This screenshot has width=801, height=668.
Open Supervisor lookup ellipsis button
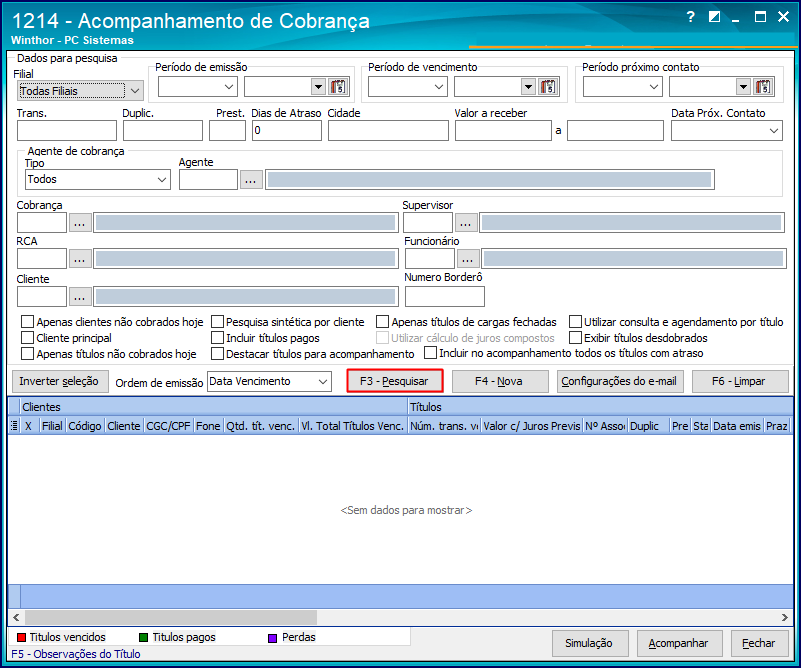(x=466, y=223)
